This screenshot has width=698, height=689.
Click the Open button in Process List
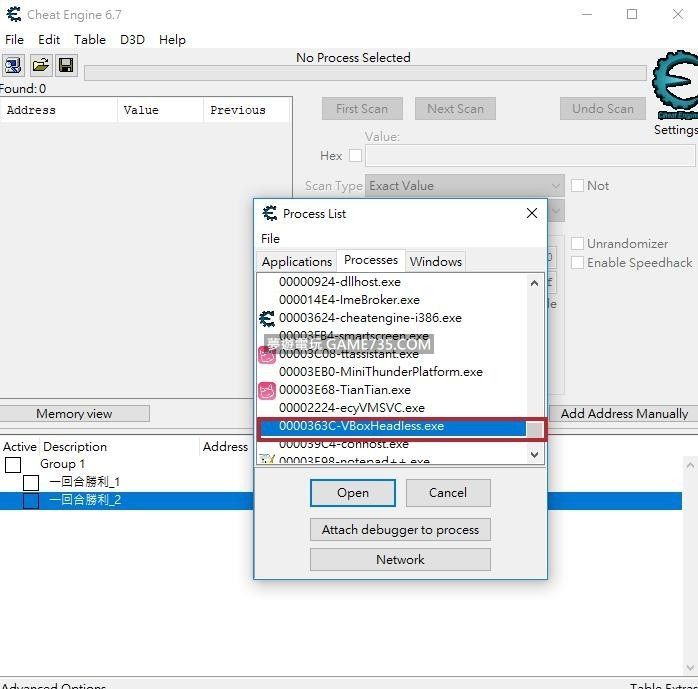[352, 493]
